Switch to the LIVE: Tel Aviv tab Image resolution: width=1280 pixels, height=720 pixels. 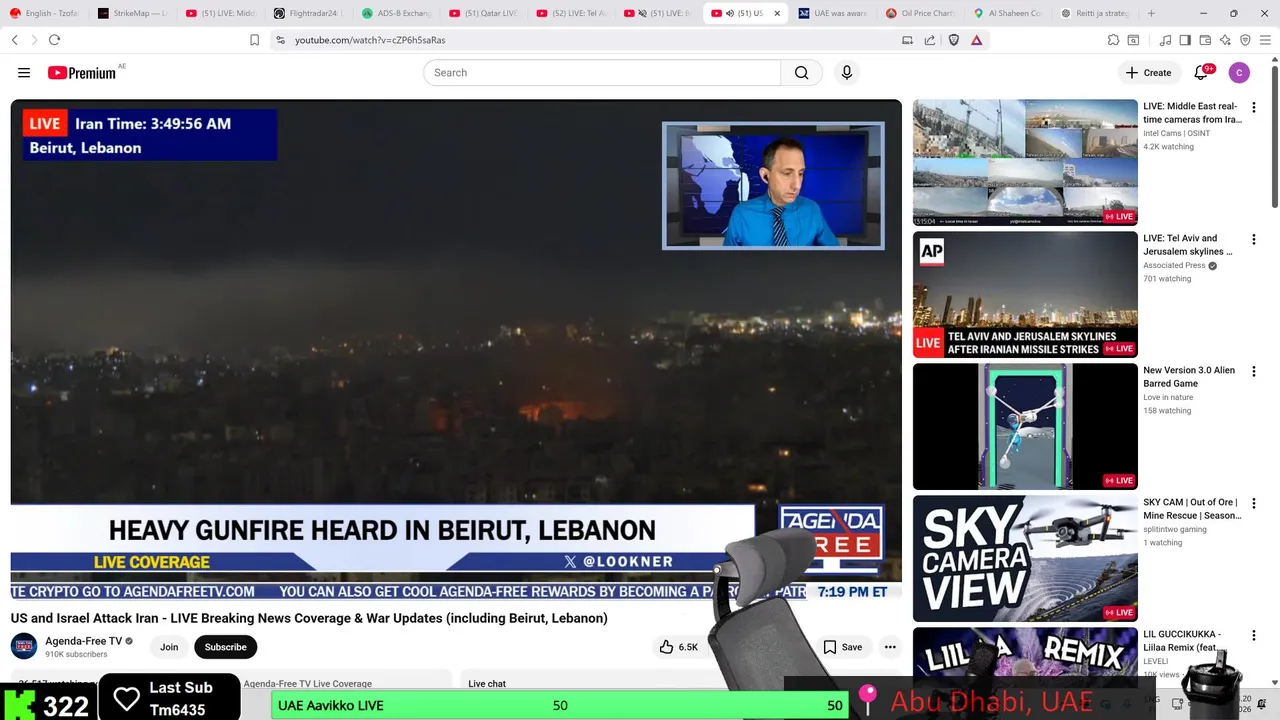tap(570, 13)
